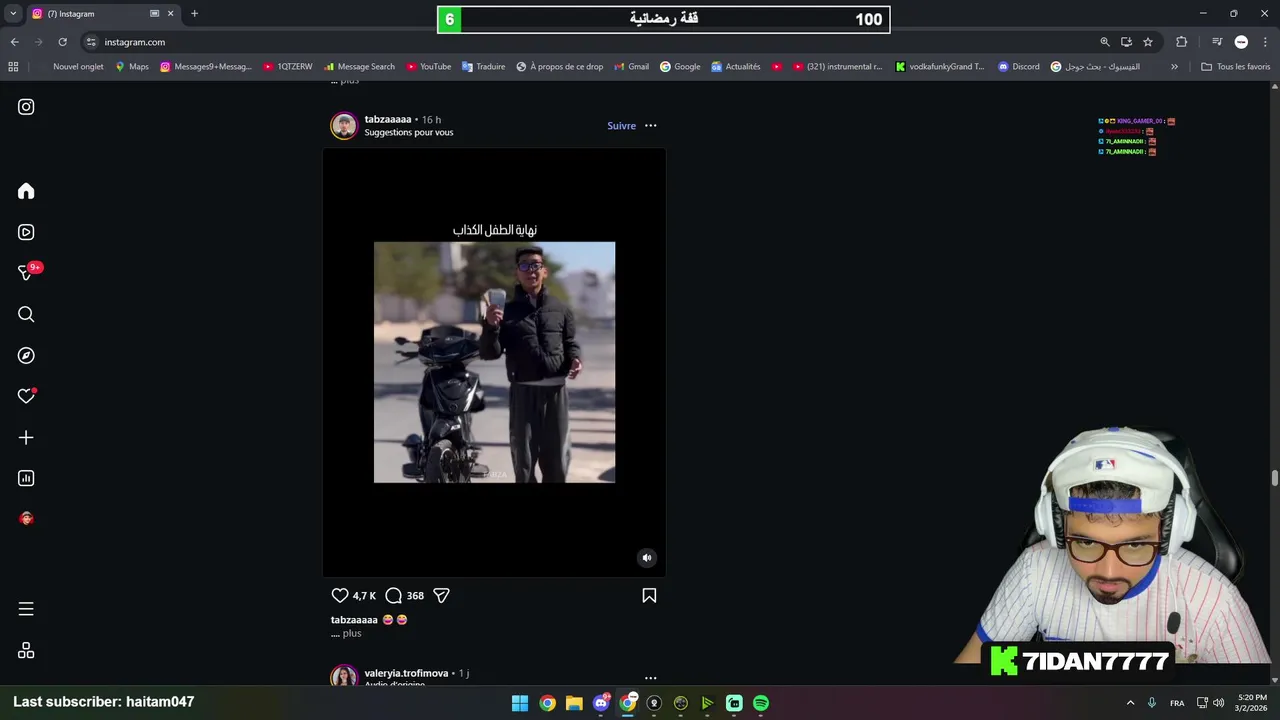Screen dimensions: 1280x720
Task: Open the Chrome profile avatar
Action: coord(1241,42)
